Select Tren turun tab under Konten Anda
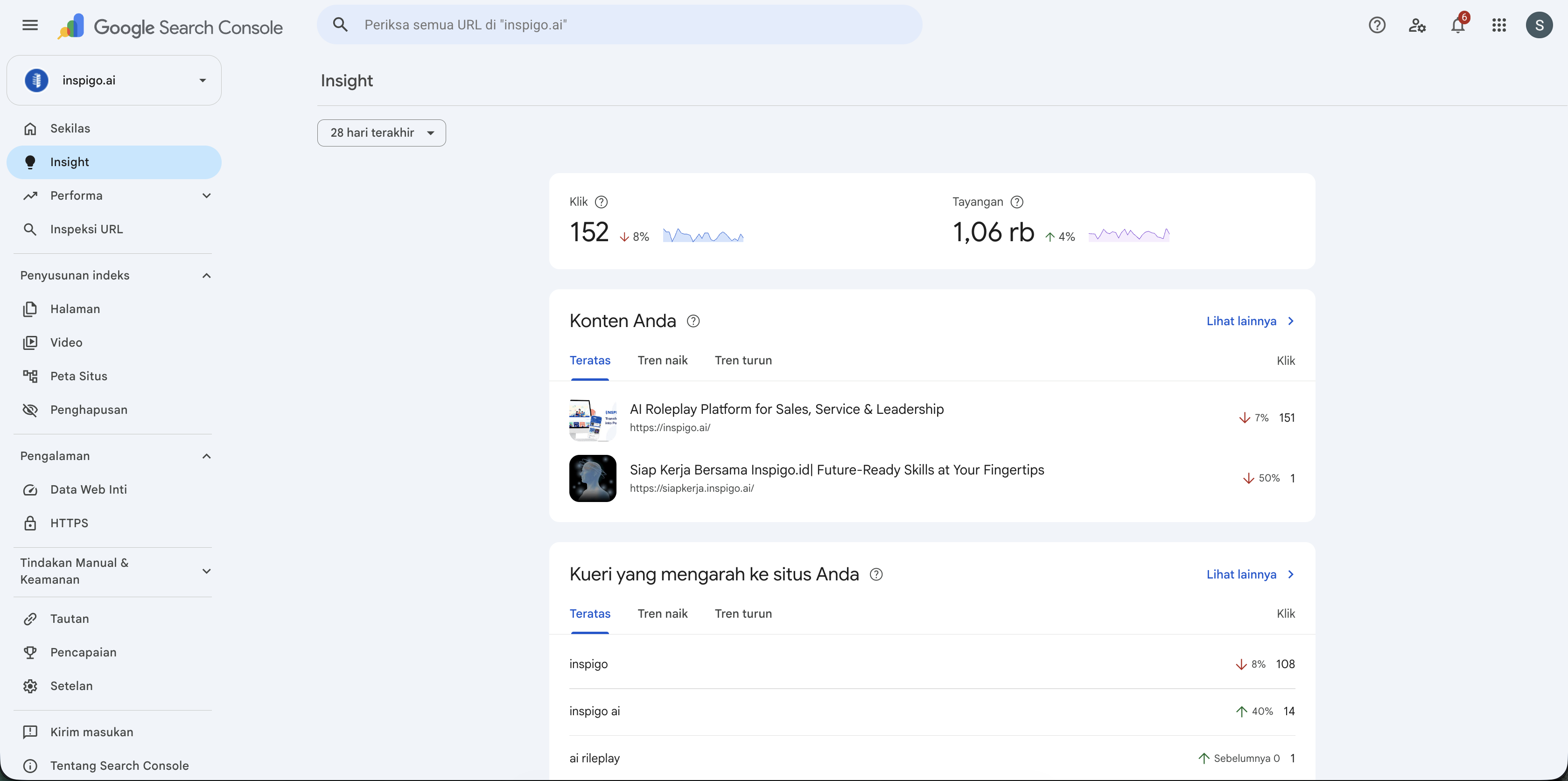This screenshot has width=1568, height=781. coord(742,360)
